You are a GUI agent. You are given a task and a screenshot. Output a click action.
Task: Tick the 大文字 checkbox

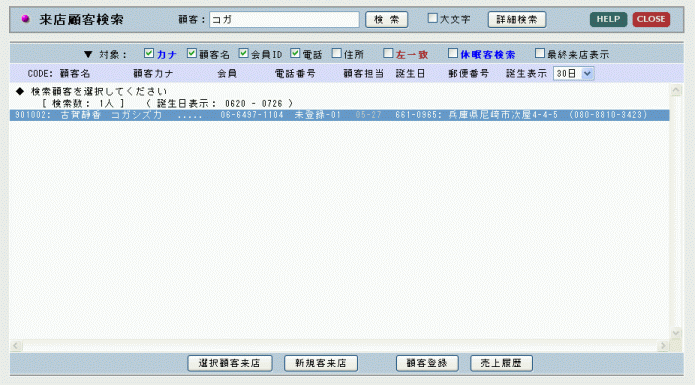433,18
